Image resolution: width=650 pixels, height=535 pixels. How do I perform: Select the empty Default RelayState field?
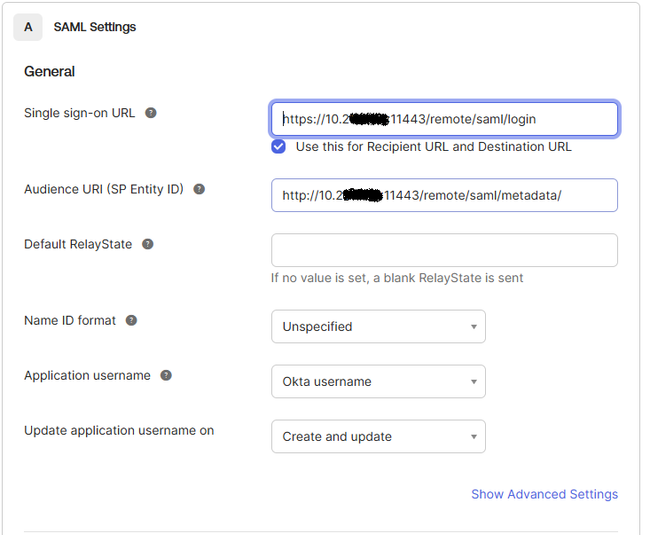444,250
